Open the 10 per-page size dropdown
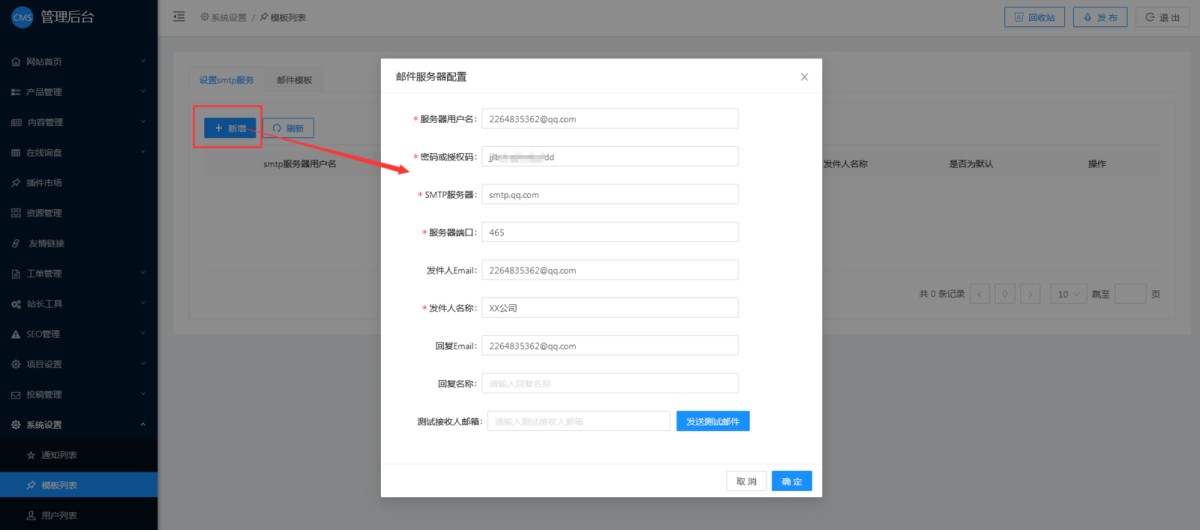 (1068, 294)
